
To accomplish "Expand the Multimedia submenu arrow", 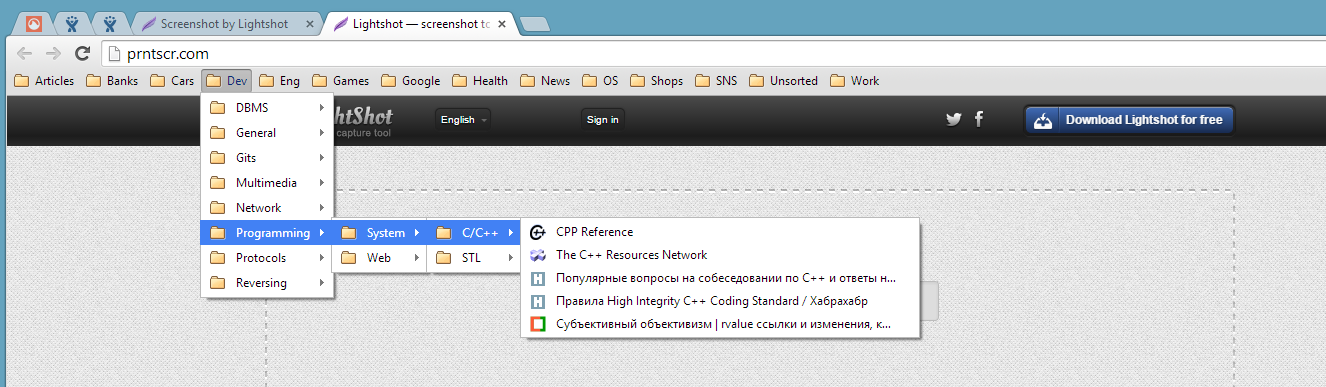I will [x=321, y=182].
